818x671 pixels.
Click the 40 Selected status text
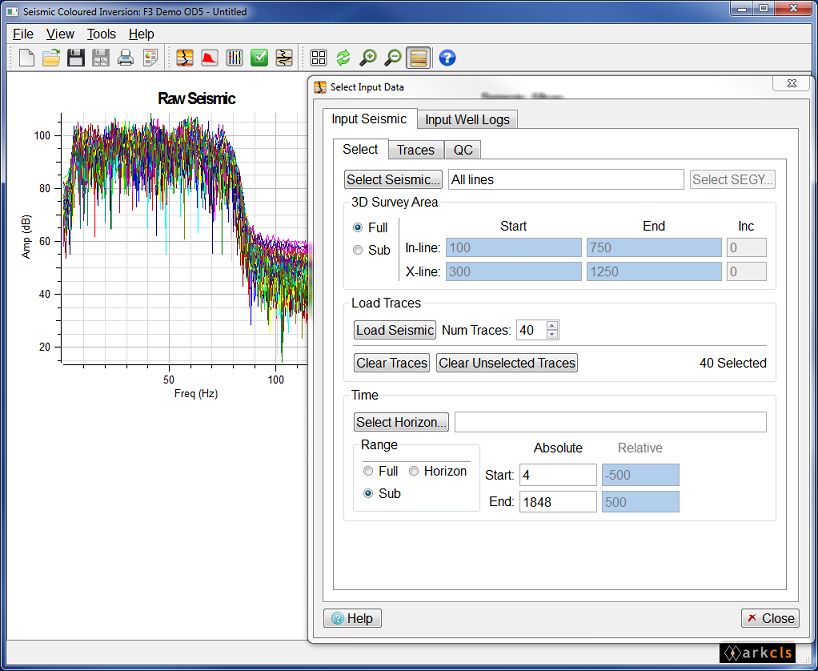pyautogui.click(x=732, y=363)
